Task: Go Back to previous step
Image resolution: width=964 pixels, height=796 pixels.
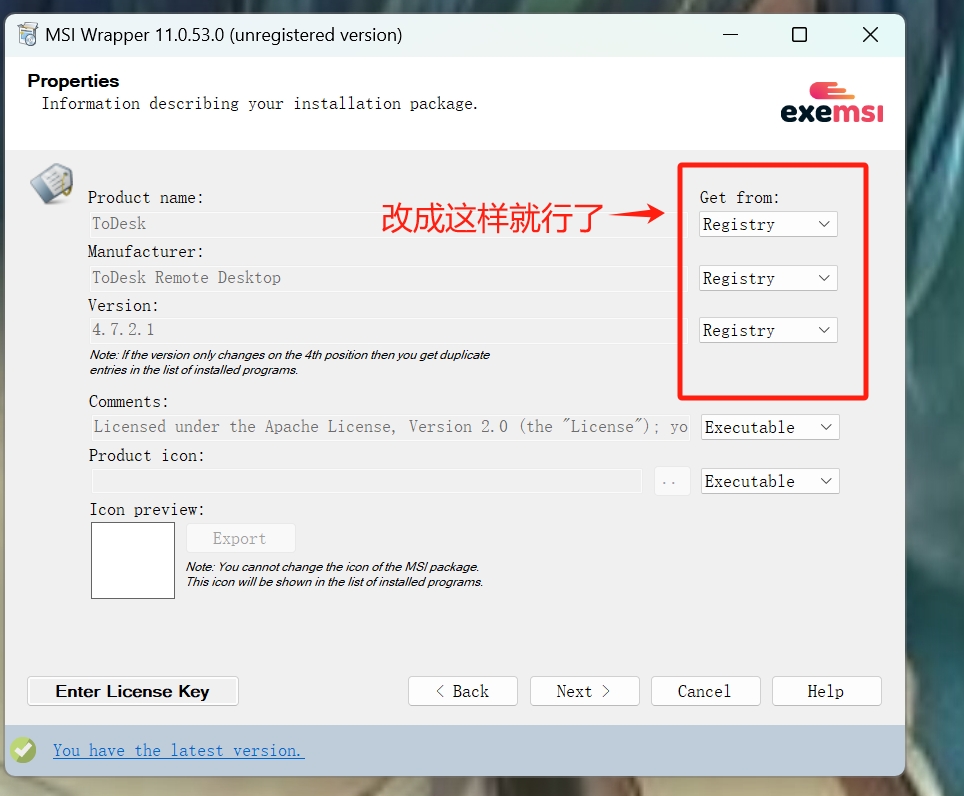Action: [462, 692]
